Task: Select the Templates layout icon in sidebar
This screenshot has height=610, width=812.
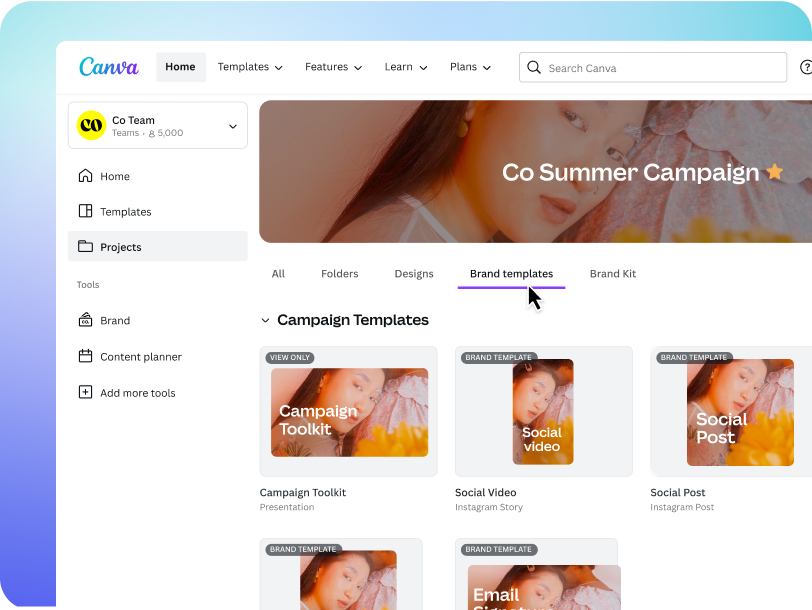Action: pos(85,211)
